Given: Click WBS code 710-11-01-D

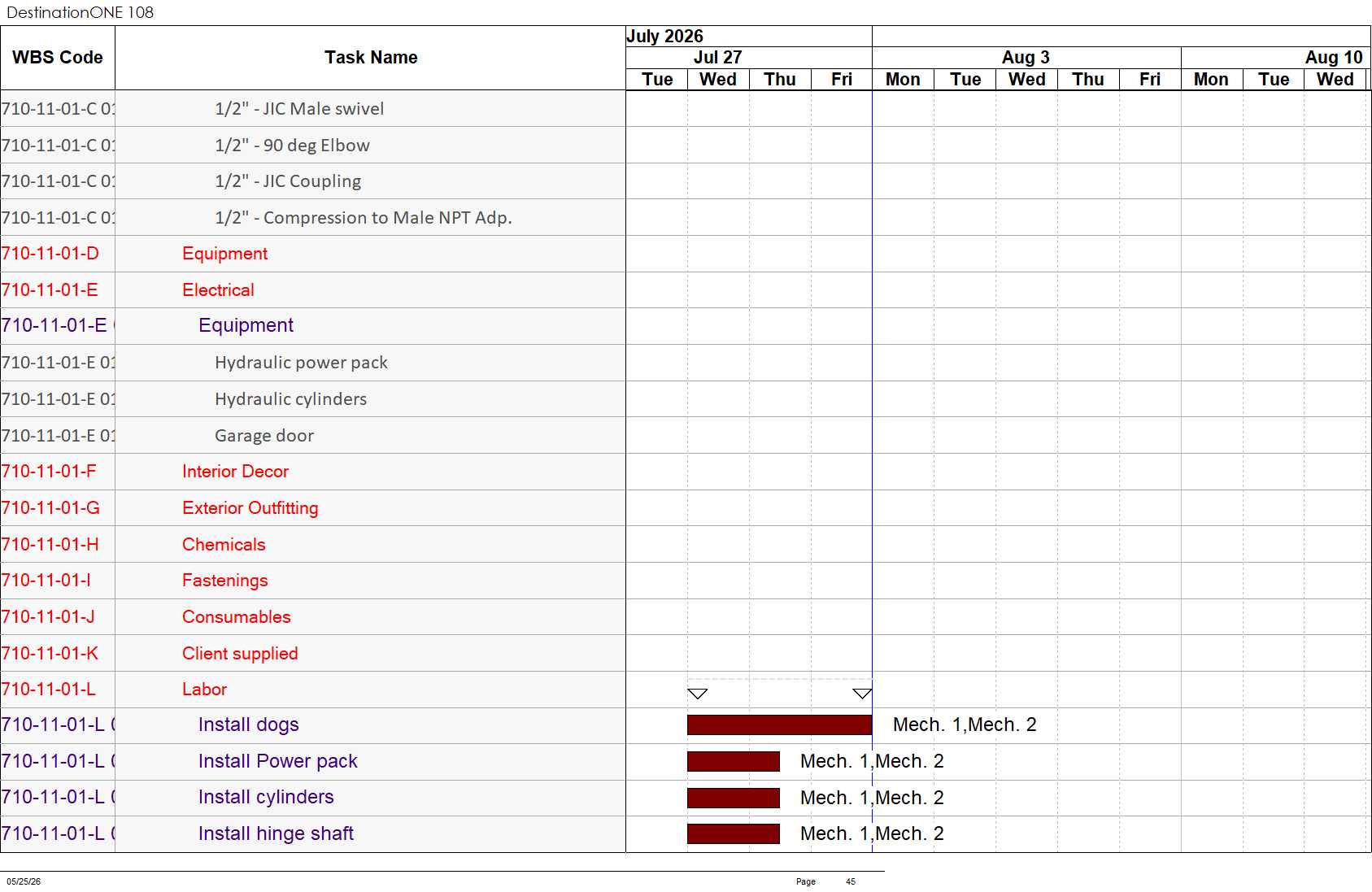Looking at the screenshot, I should coord(50,254).
